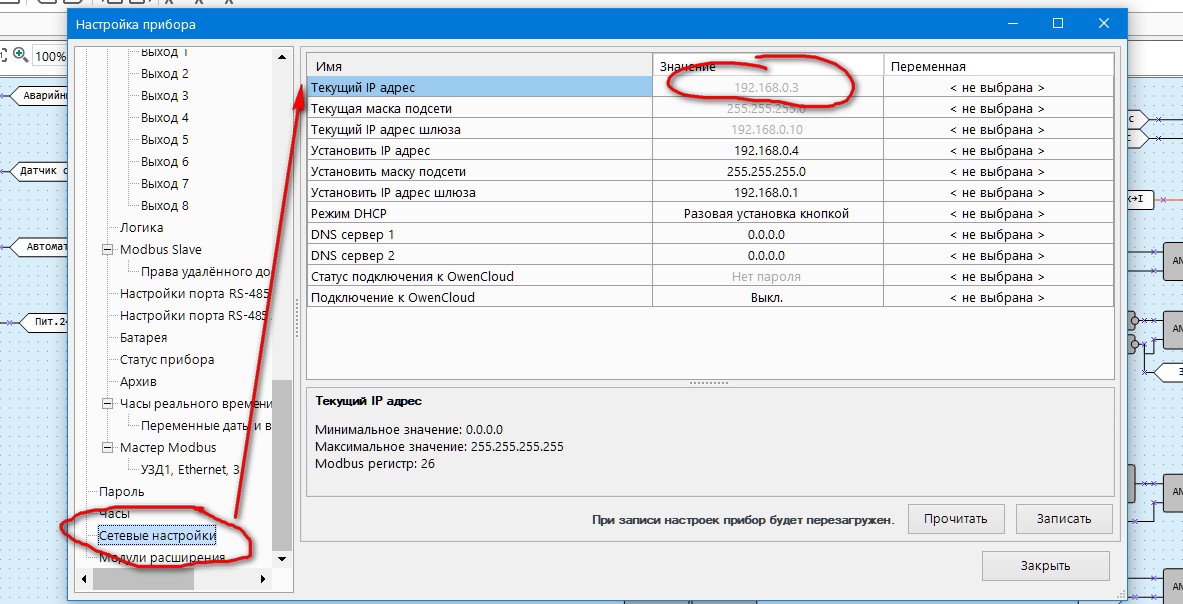Click variable cell for Режим DHCP row

coord(998,214)
